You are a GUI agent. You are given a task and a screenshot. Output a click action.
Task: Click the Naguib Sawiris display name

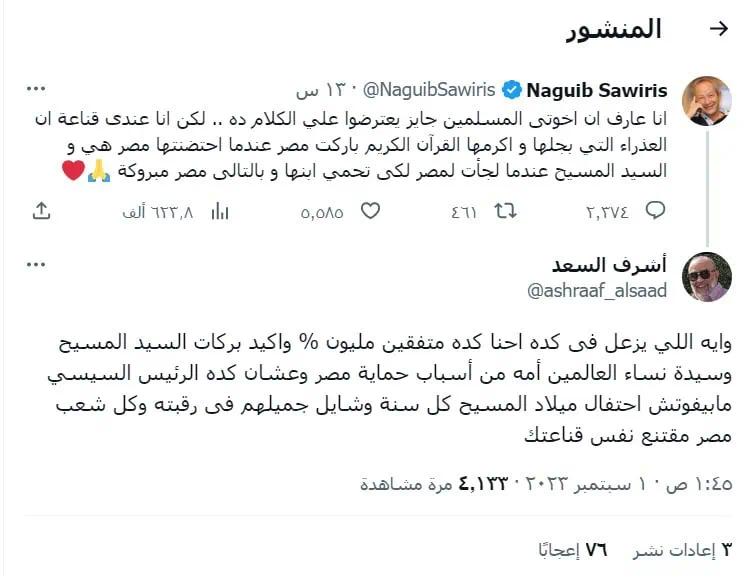(x=597, y=90)
